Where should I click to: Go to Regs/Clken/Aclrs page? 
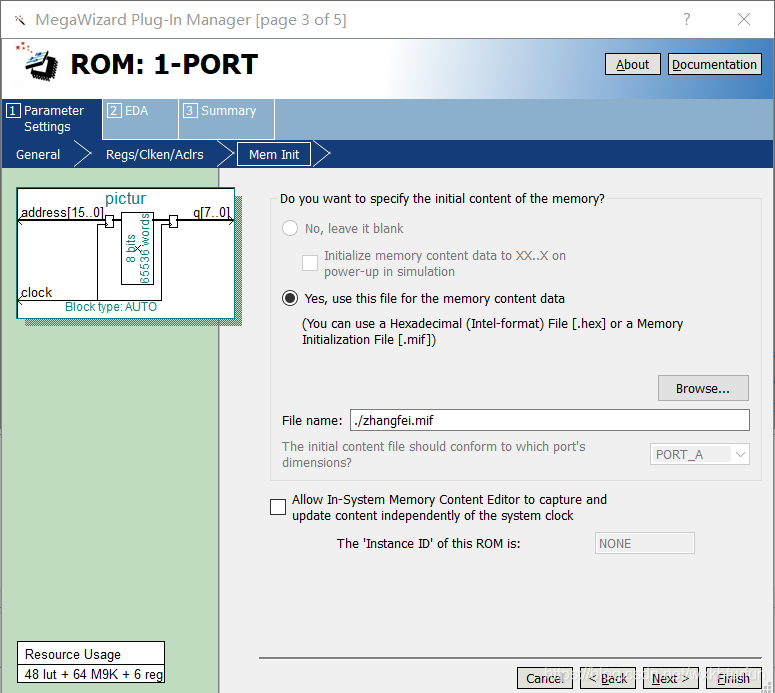click(x=154, y=154)
